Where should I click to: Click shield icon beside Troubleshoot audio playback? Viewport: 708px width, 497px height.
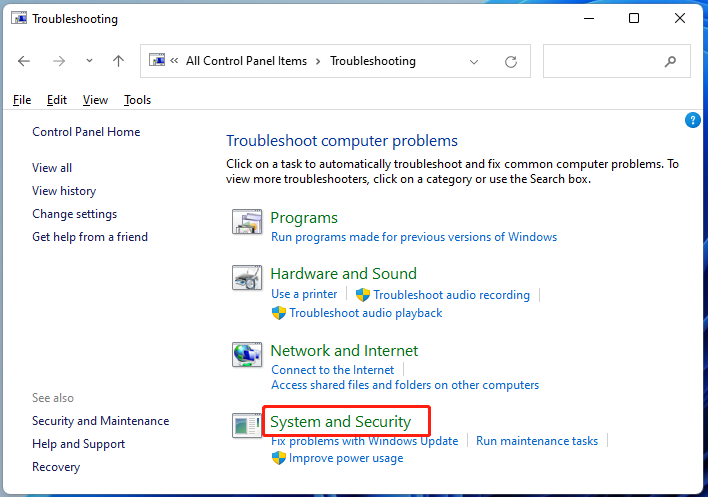pos(279,313)
